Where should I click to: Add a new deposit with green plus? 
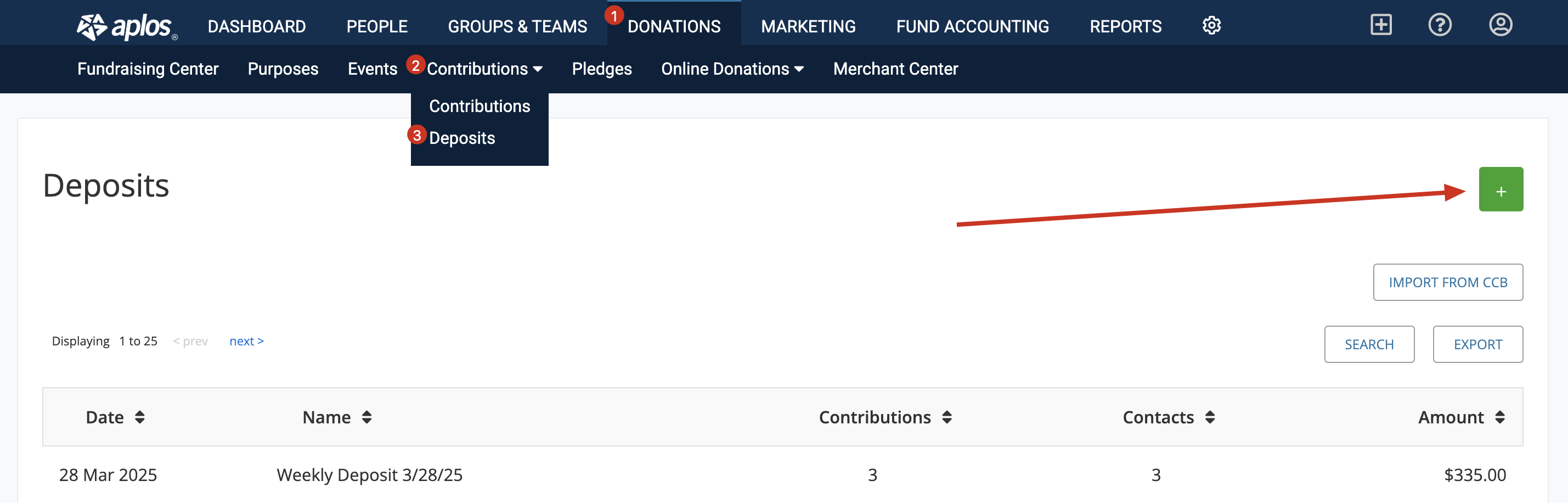1501,189
